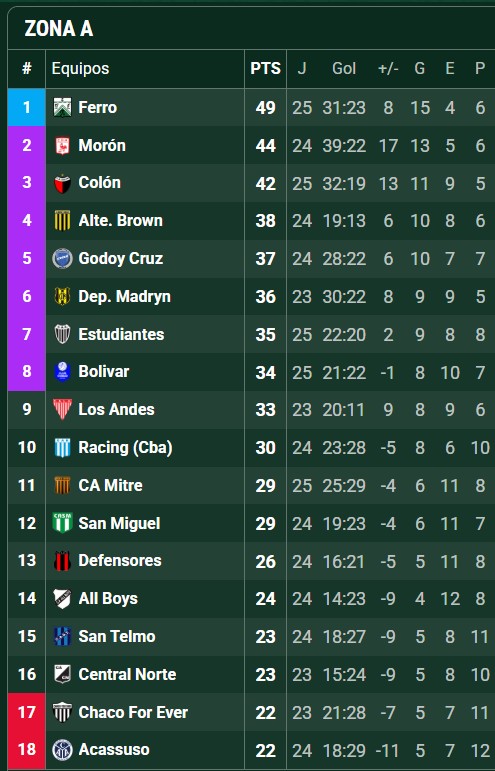Click the Alte. Brown striped crest
This screenshot has height=771, width=495.
pos(62,221)
